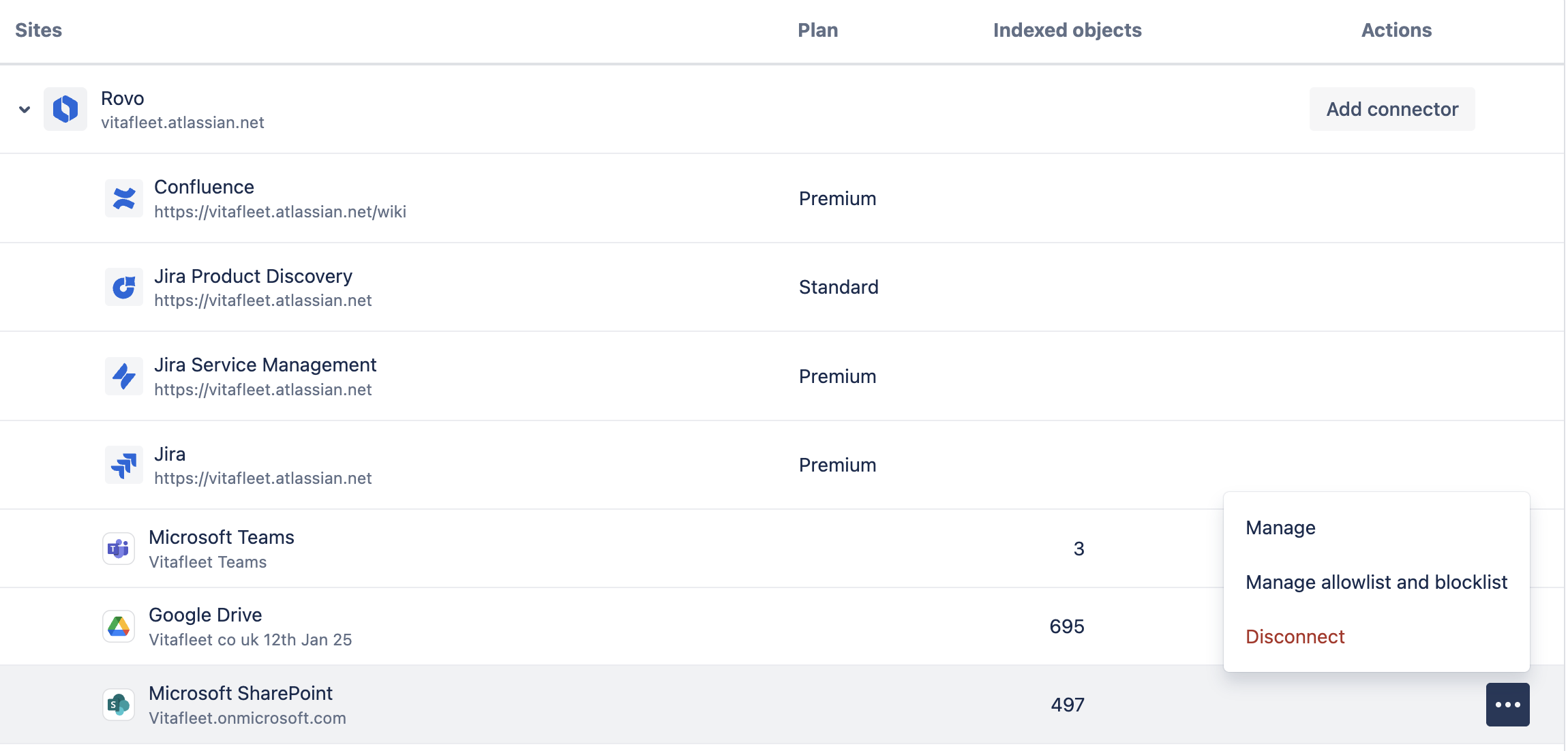The height and width of the screenshot is (751, 1568).
Task: Collapse the Rovo site row
Action: (23, 108)
